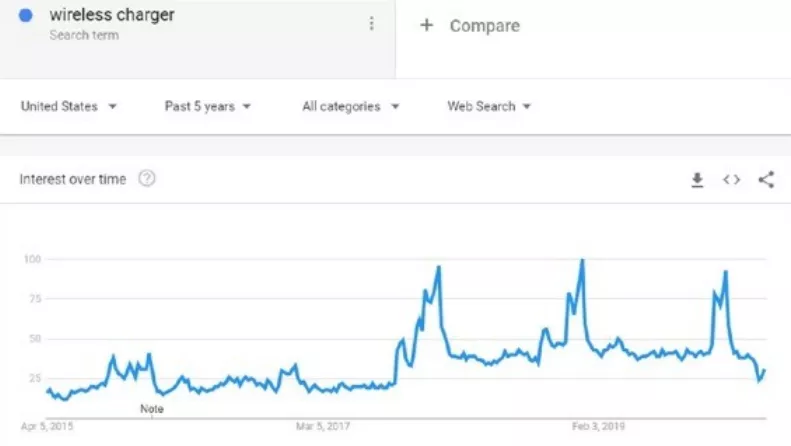Click the Feb 3, 2019 axis label
791x446 pixels.
(x=598, y=427)
